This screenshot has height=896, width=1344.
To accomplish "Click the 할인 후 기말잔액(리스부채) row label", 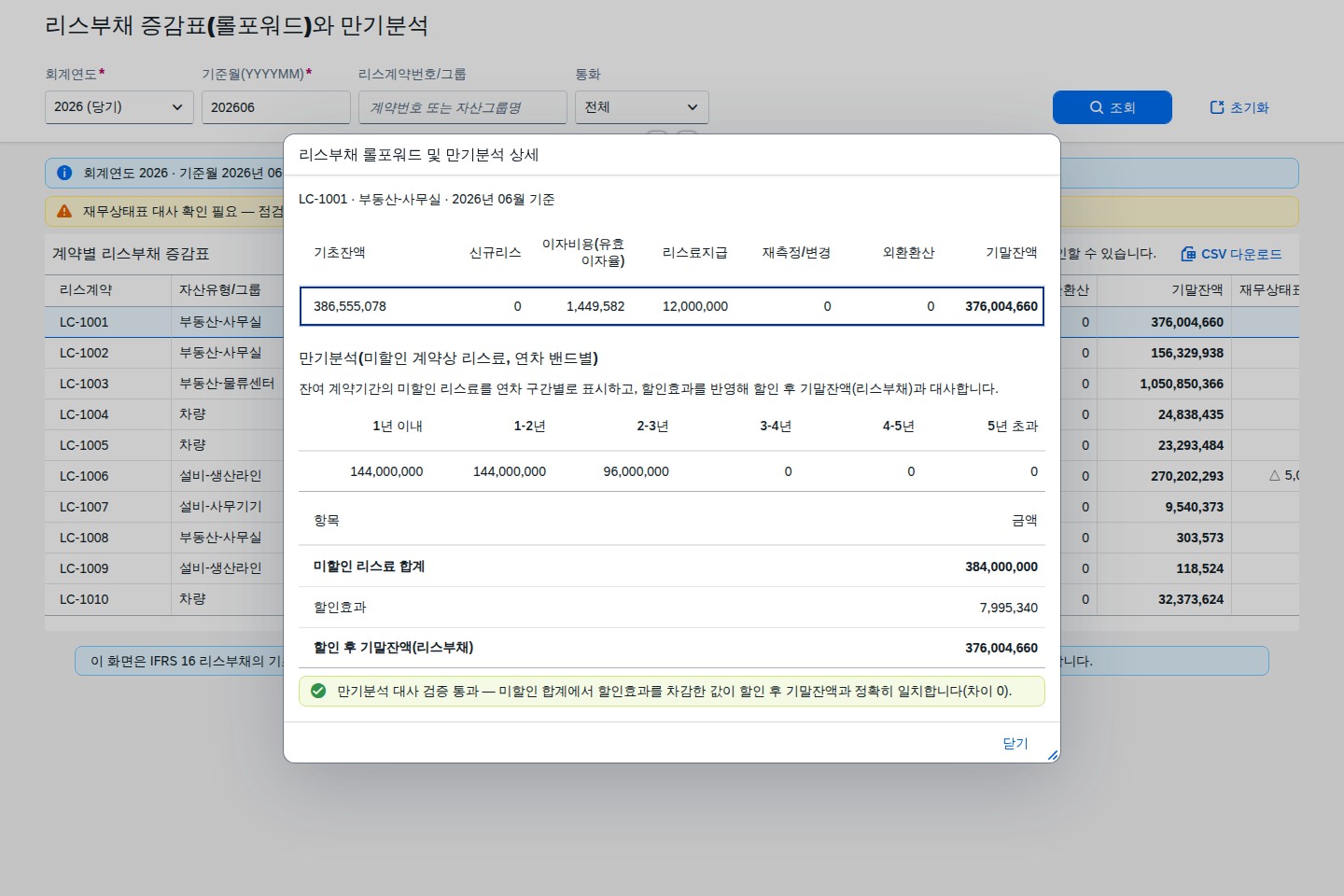I will tap(394, 648).
